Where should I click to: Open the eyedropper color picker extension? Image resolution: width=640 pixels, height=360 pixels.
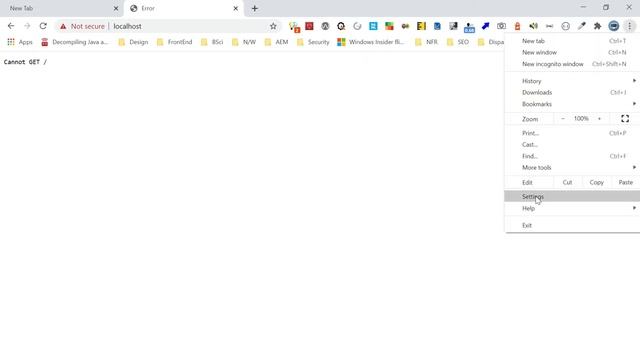(582, 26)
